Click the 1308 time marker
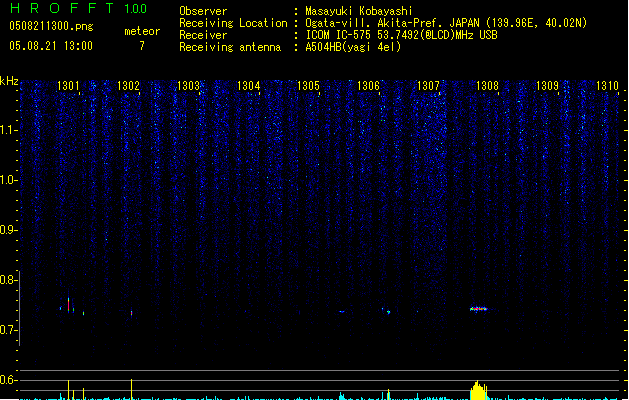Viewport: 629px width, 400px height. [x=487, y=86]
